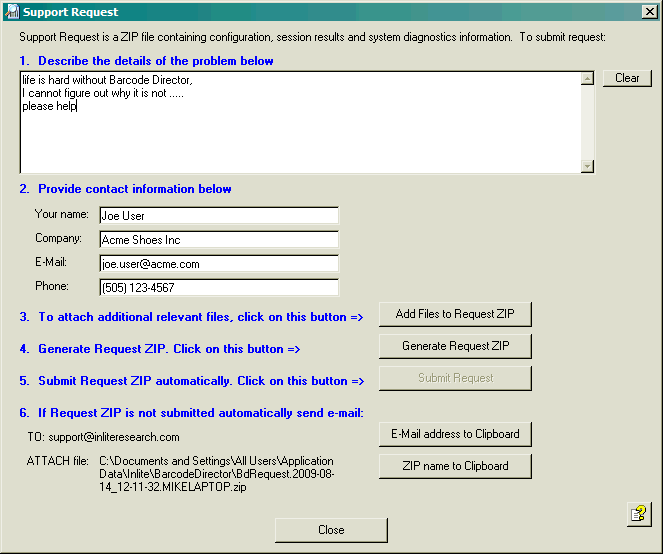Image resolution: width=663 pixels, height=554 pixels.
Task: Close the dialog using the title bar X
Action: click(649, 12)
